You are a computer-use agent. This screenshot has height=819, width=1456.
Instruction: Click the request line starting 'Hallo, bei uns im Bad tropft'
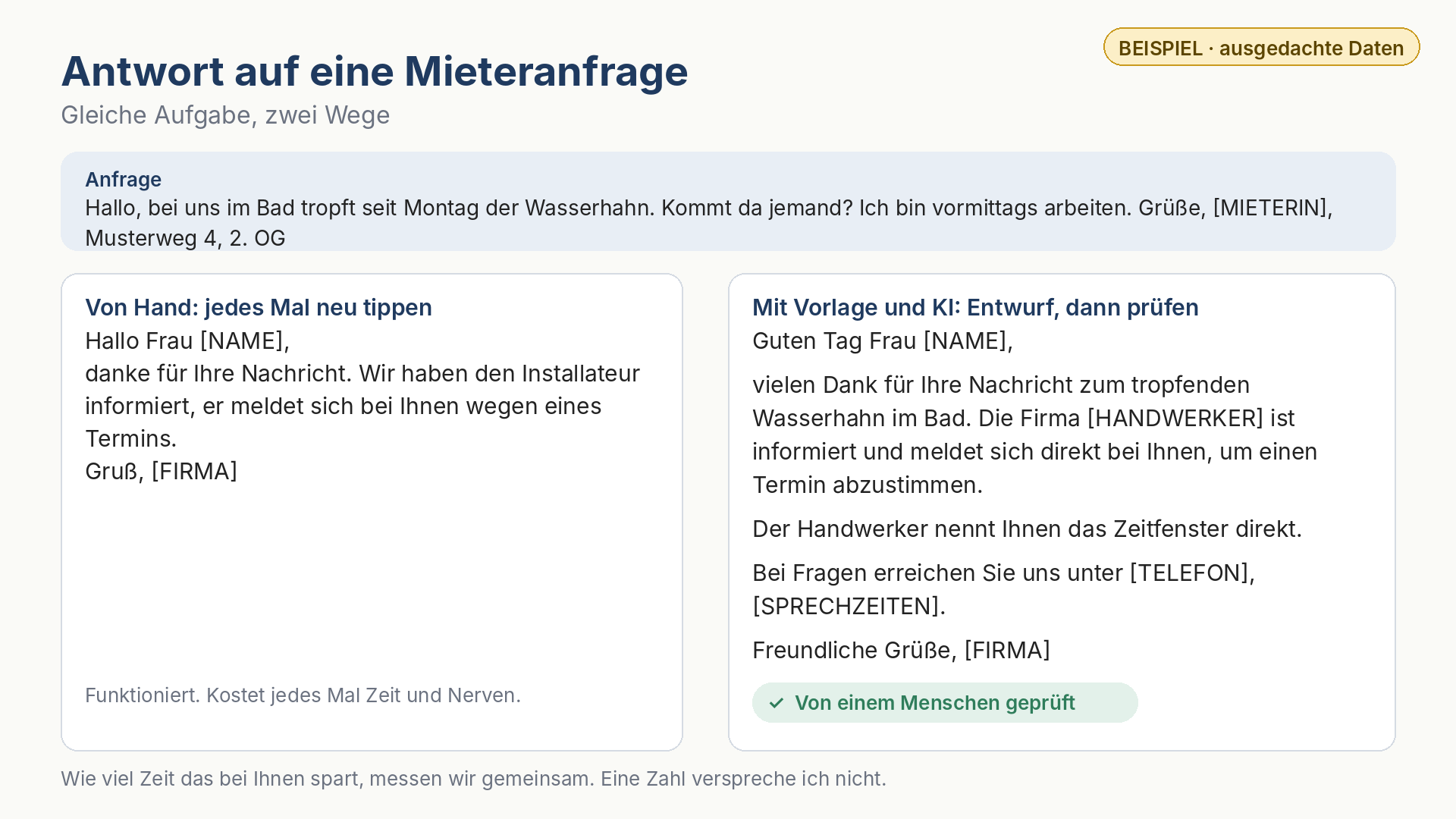coord(709,208)
